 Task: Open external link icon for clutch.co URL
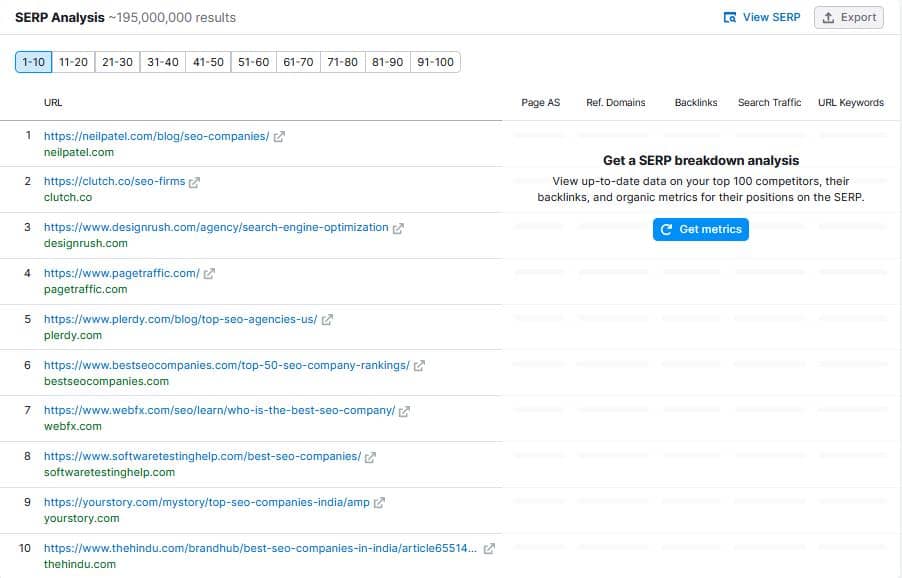tap(194, 182)
